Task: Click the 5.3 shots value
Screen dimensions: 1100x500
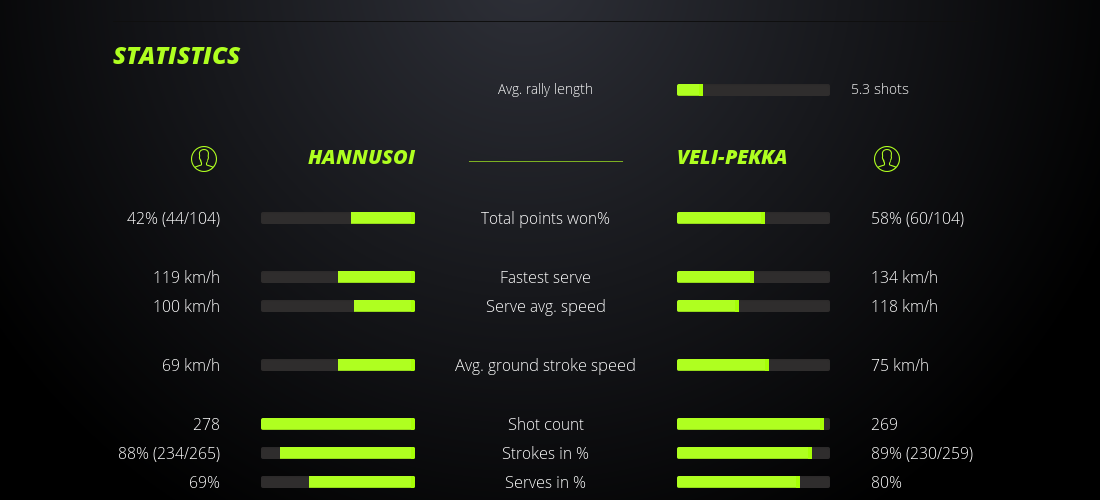Action: [879, 89]
